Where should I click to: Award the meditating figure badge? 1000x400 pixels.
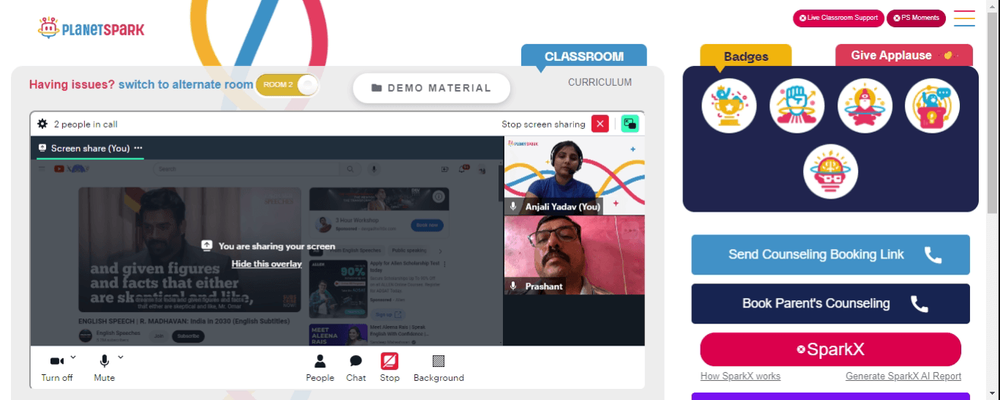865,106
